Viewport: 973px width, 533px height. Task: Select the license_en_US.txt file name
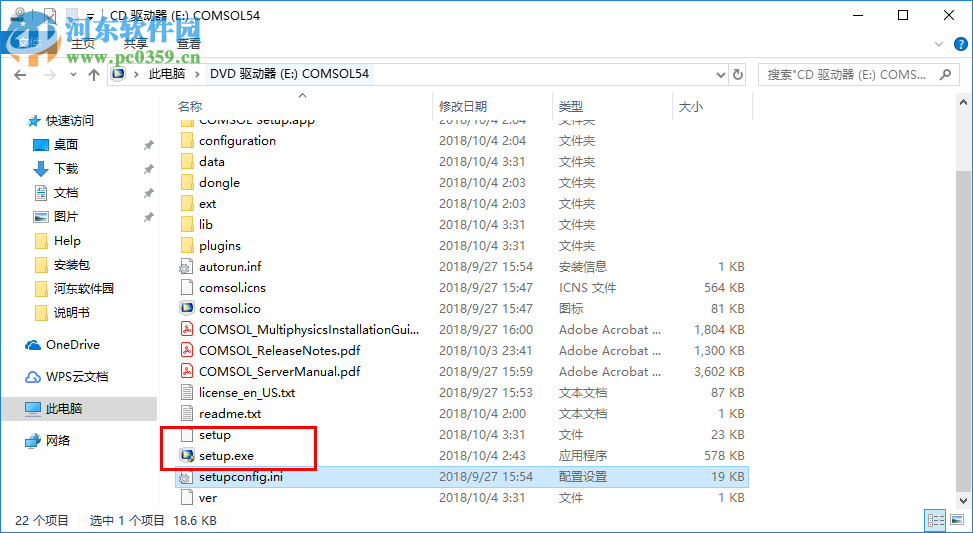(x=247, y=393)
